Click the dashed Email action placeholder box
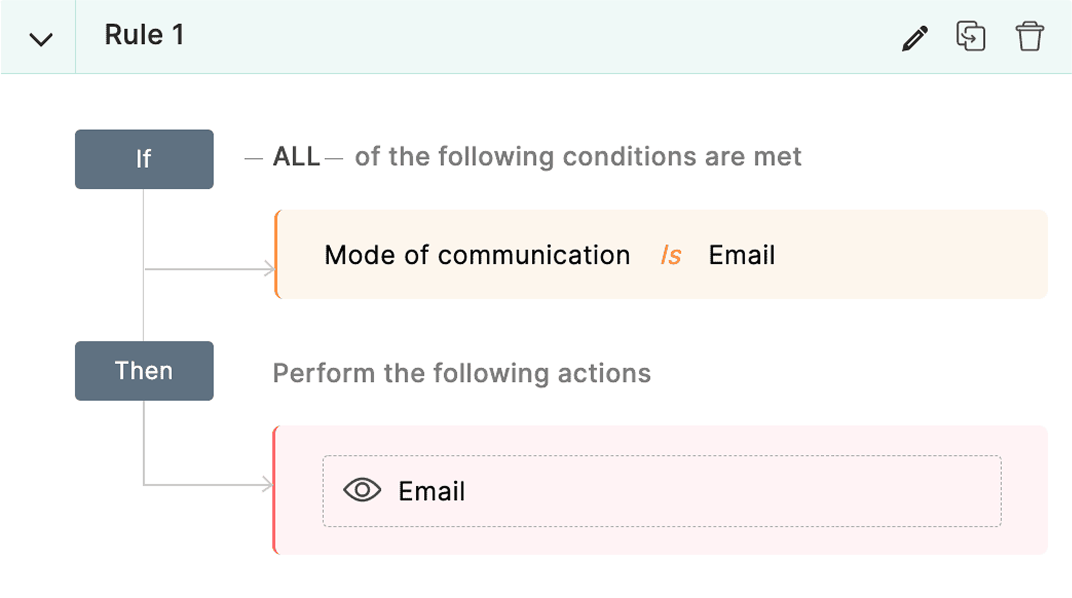Viewport: 1072px width, 598px height. pyautogui.click(x=662, y=490)
